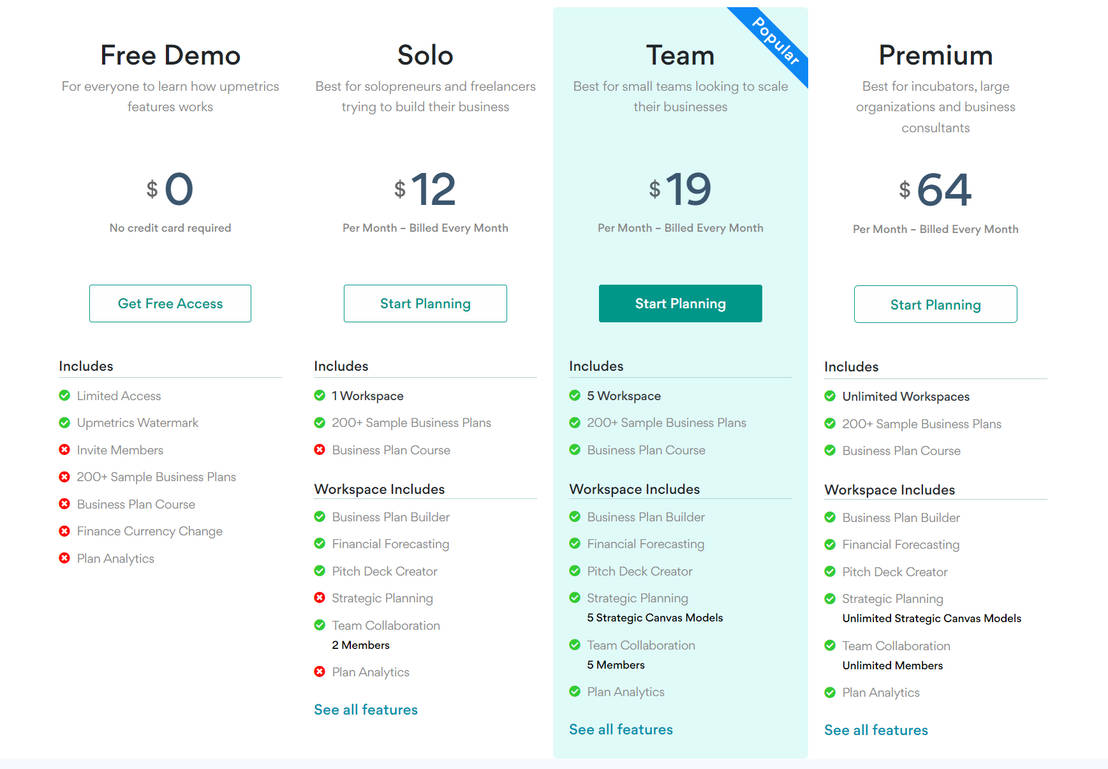Click Premium "Business Plan Builder" text
1108x769 pixels.
pyautogui.click(x=901, y=517)
